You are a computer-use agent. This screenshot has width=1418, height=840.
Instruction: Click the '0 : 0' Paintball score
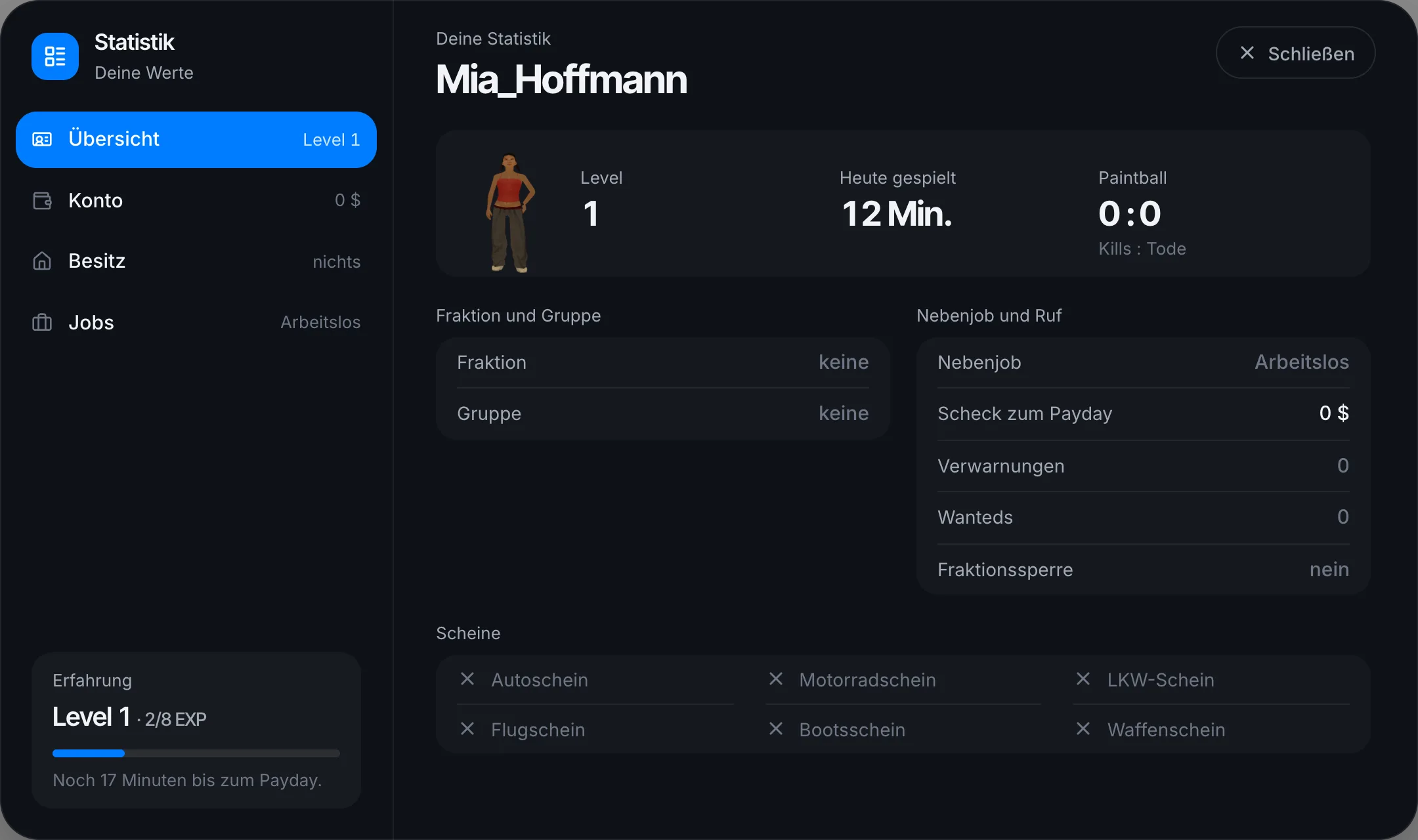(x=1130, y=214)
